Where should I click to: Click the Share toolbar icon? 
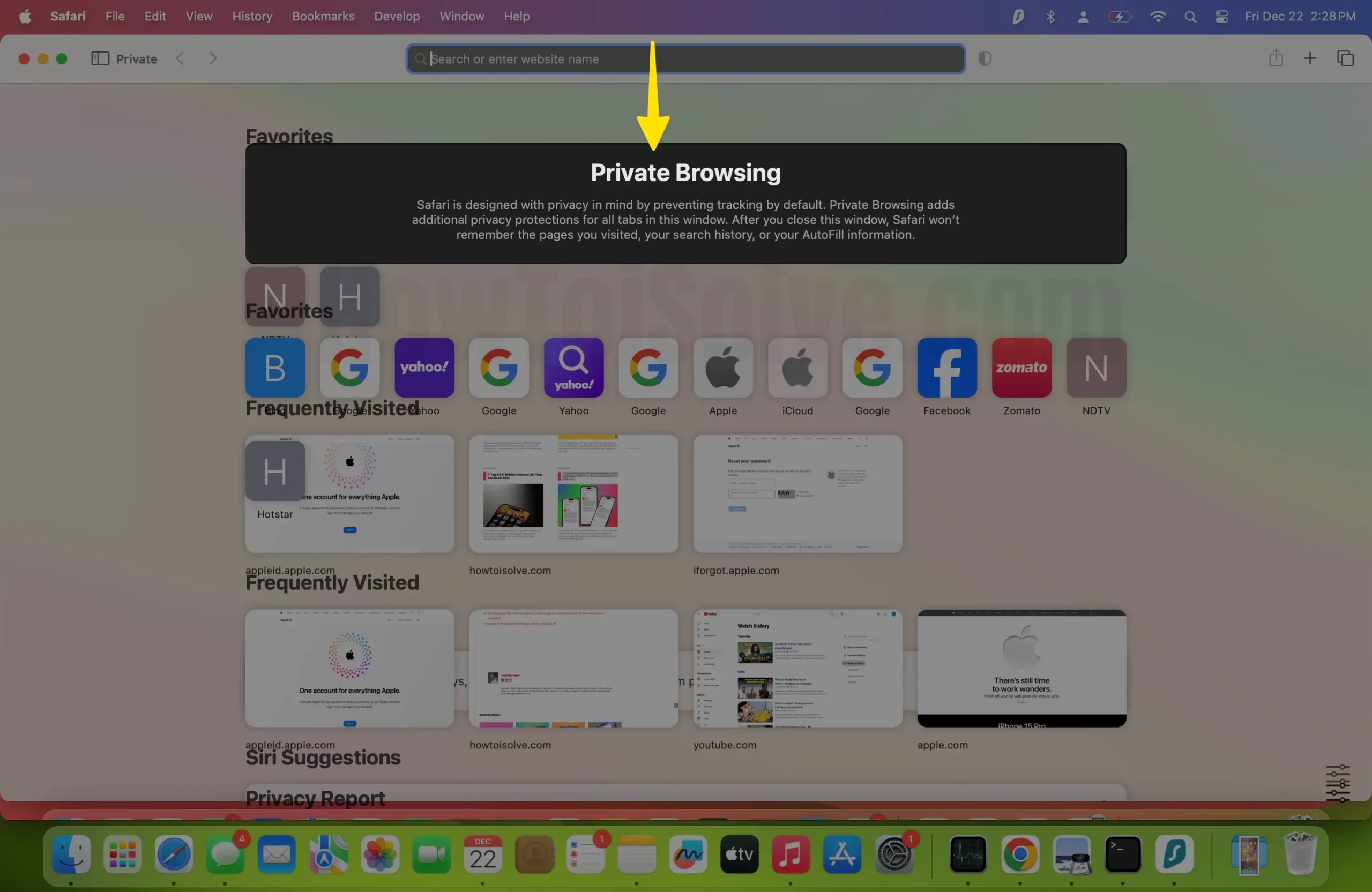[1276, 58]
